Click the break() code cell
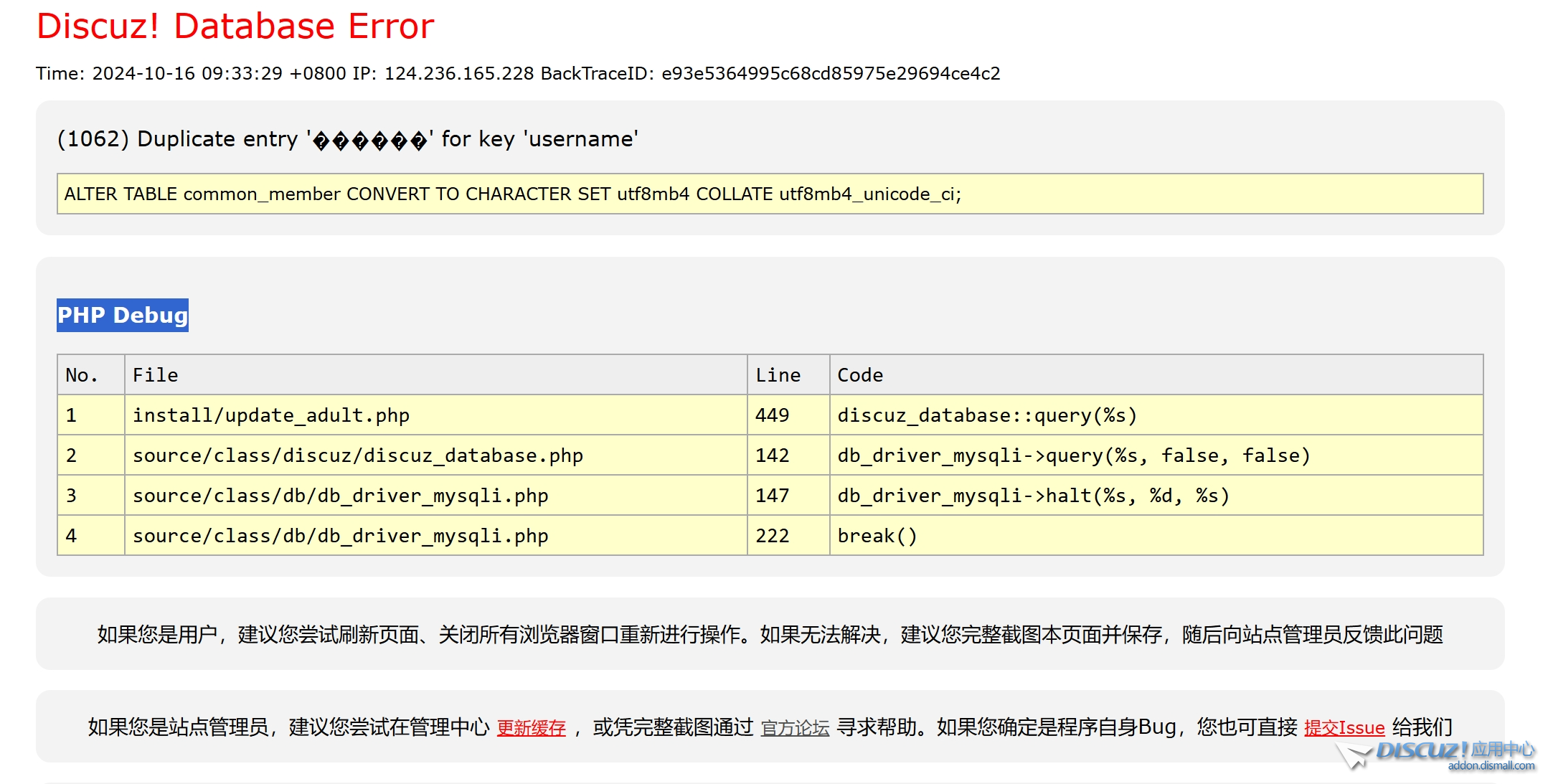Screen dimensions: 1548x784 pyautogui.click(x=877, y=536)
